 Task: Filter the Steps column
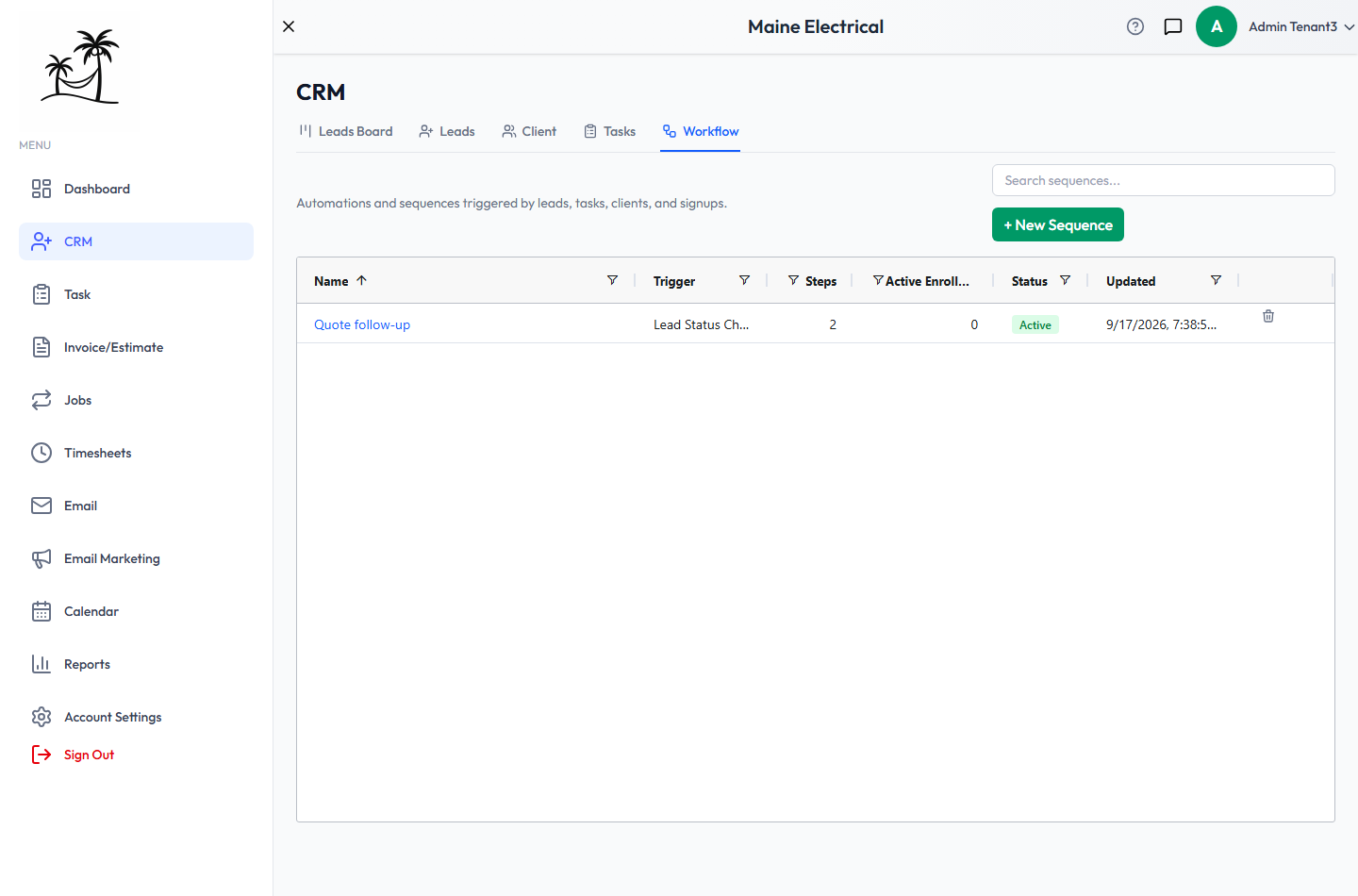click(793, 280)
